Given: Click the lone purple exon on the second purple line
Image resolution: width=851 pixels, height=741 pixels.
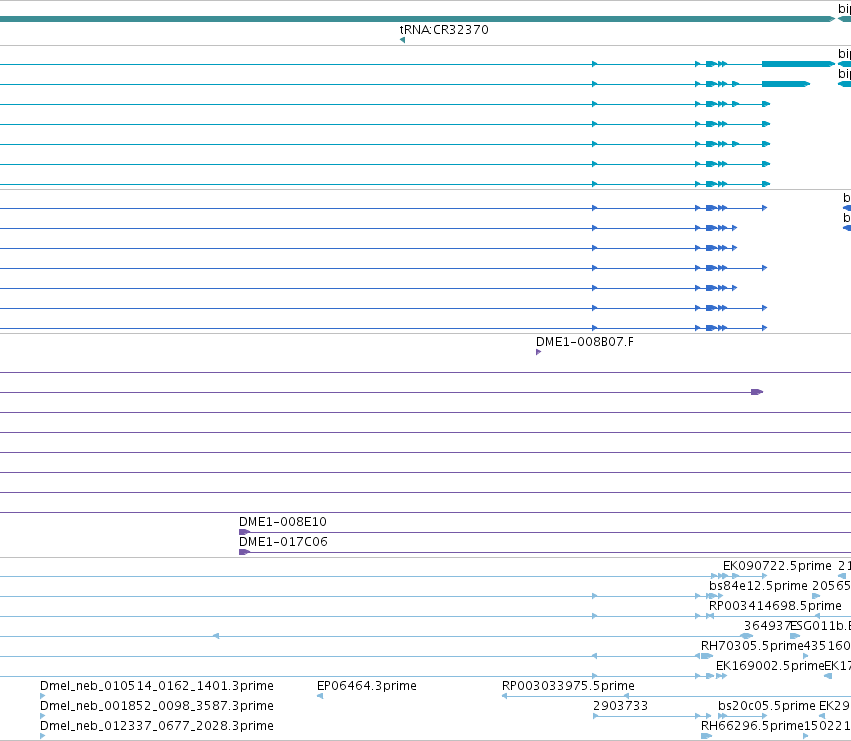Looking at the screenshot, I should 757,392.
